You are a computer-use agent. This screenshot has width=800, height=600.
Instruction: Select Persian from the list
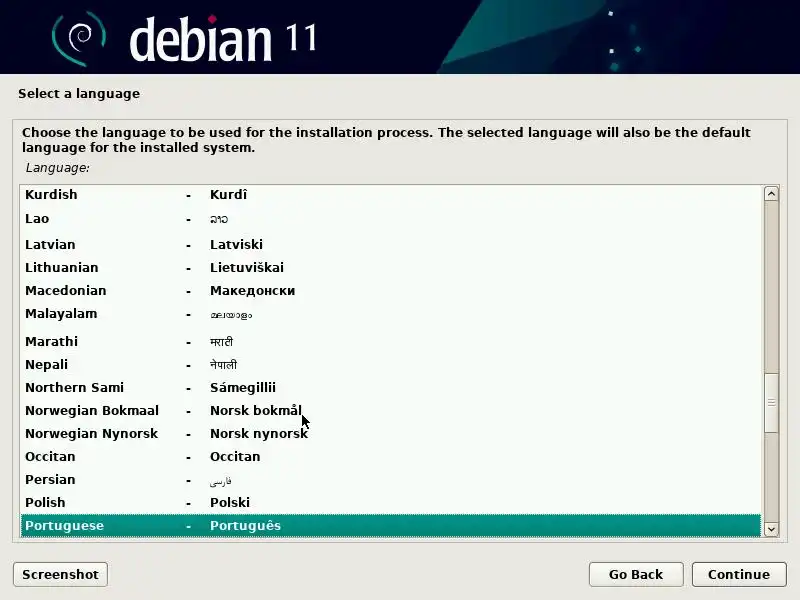[390, 480]
